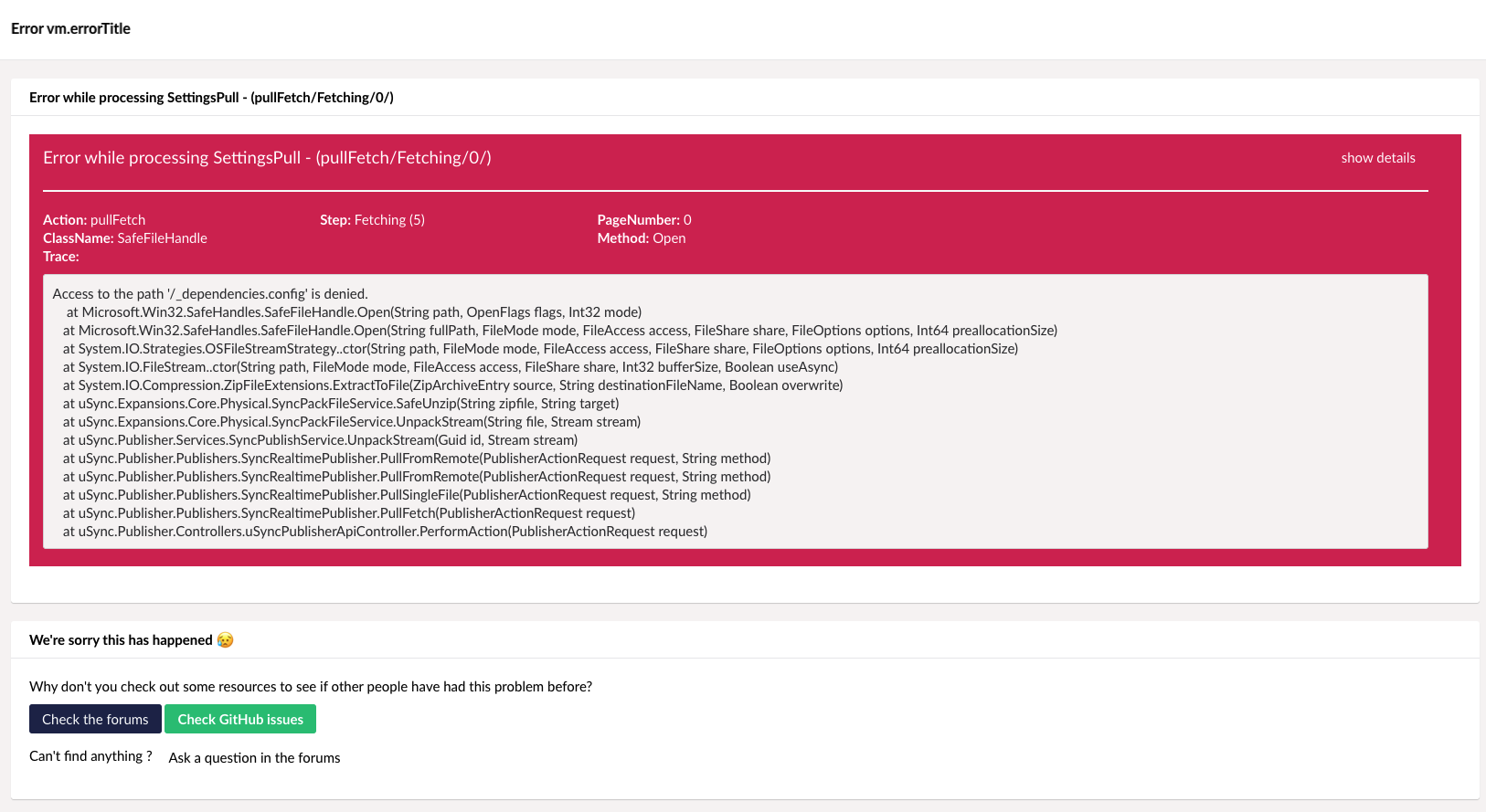The image size is (1486, 812).
Task: Select the stack trace text area
Action: (x=731, y=411)
